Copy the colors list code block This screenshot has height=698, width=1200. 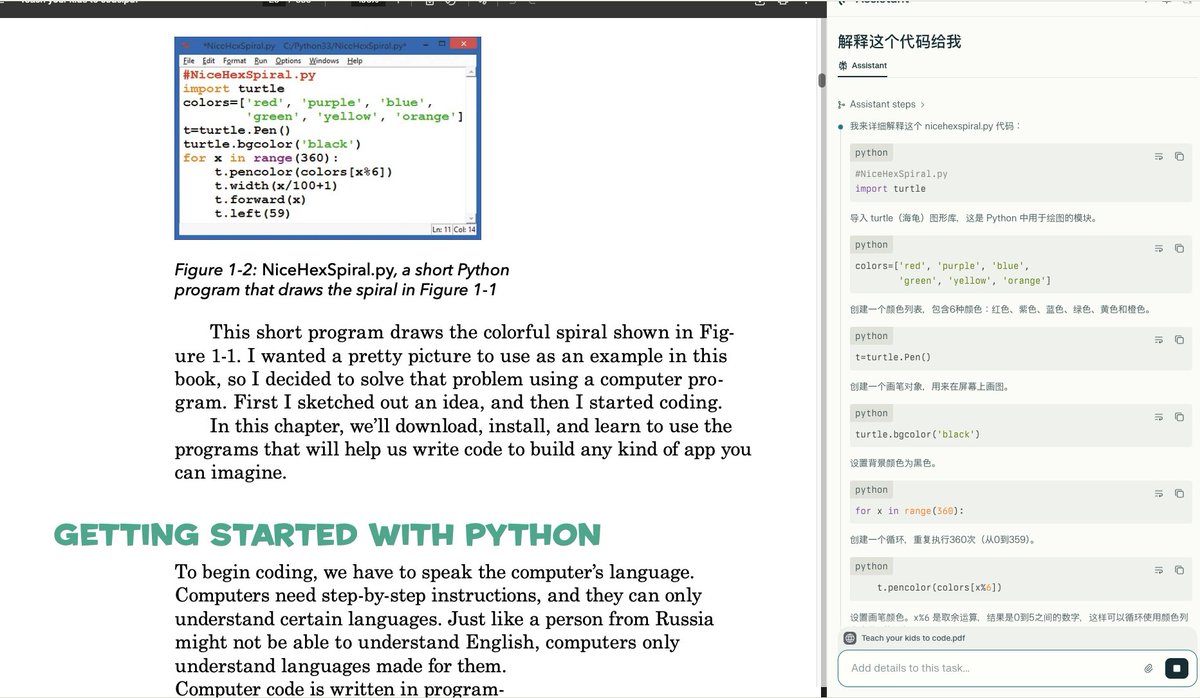1179,248
